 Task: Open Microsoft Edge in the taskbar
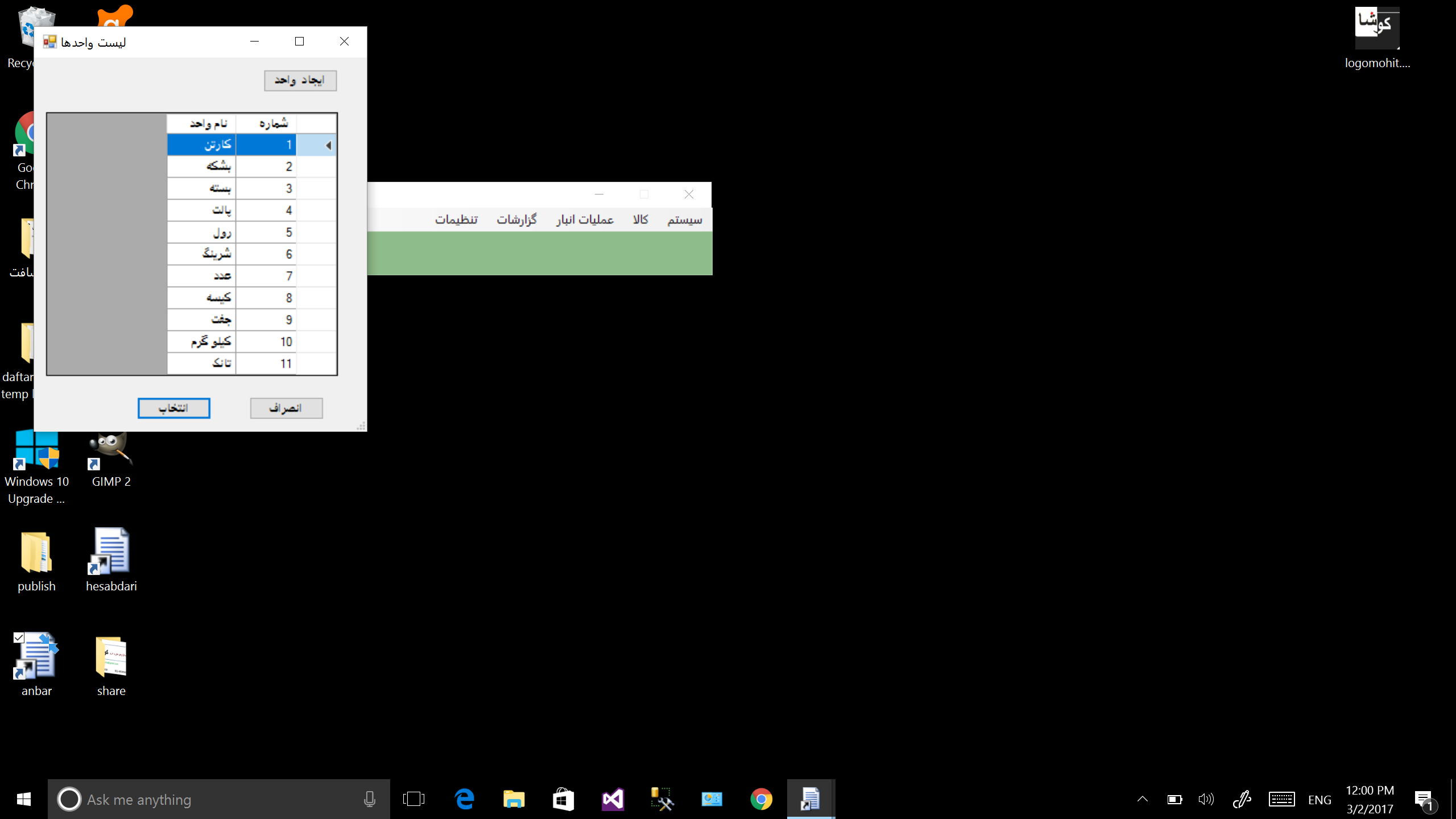click(x=465, y=799)
